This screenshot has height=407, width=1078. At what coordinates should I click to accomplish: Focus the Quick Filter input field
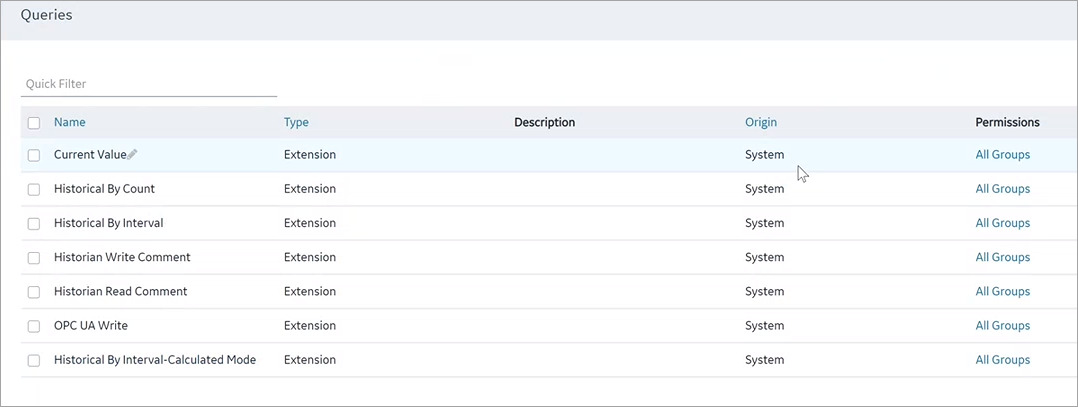coord(148,84)
